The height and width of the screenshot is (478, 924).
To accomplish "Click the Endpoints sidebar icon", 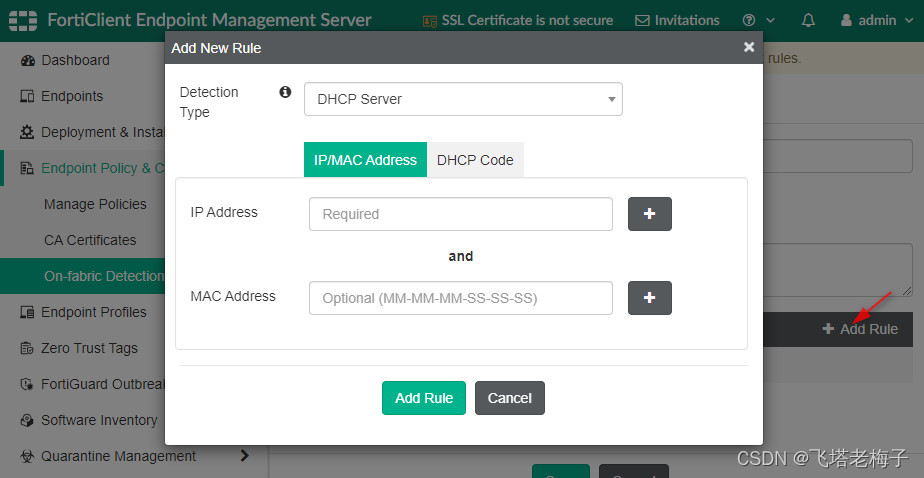I will pos(27,97).
